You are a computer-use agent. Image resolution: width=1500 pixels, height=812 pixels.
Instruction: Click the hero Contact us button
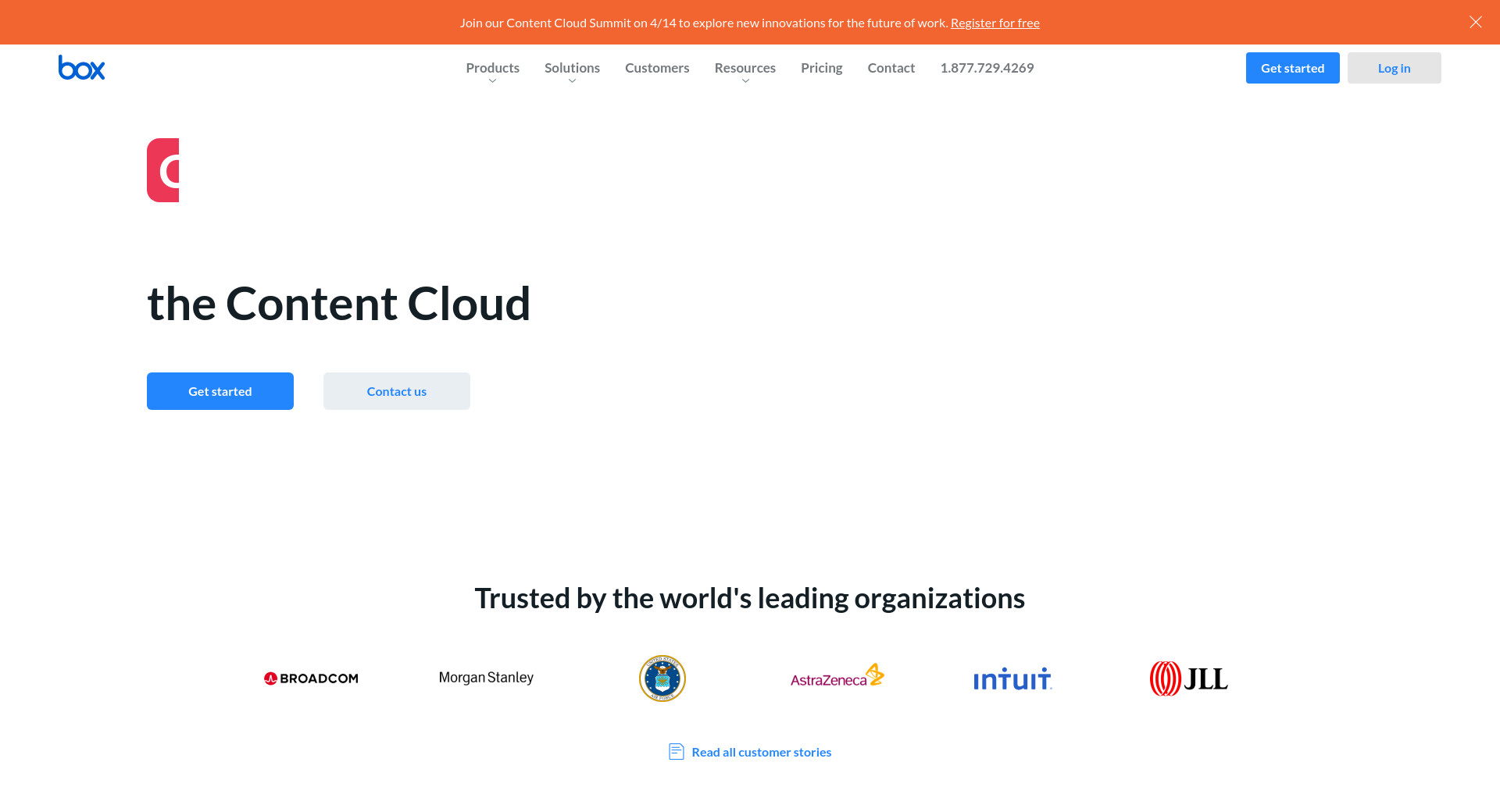coord(397,391)
